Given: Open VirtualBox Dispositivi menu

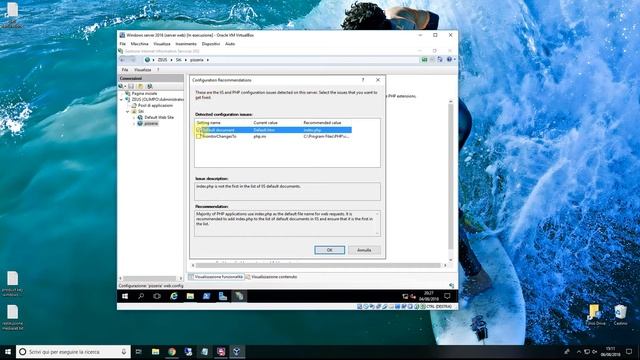Looking at the screenshot, I should pos(211,44).
